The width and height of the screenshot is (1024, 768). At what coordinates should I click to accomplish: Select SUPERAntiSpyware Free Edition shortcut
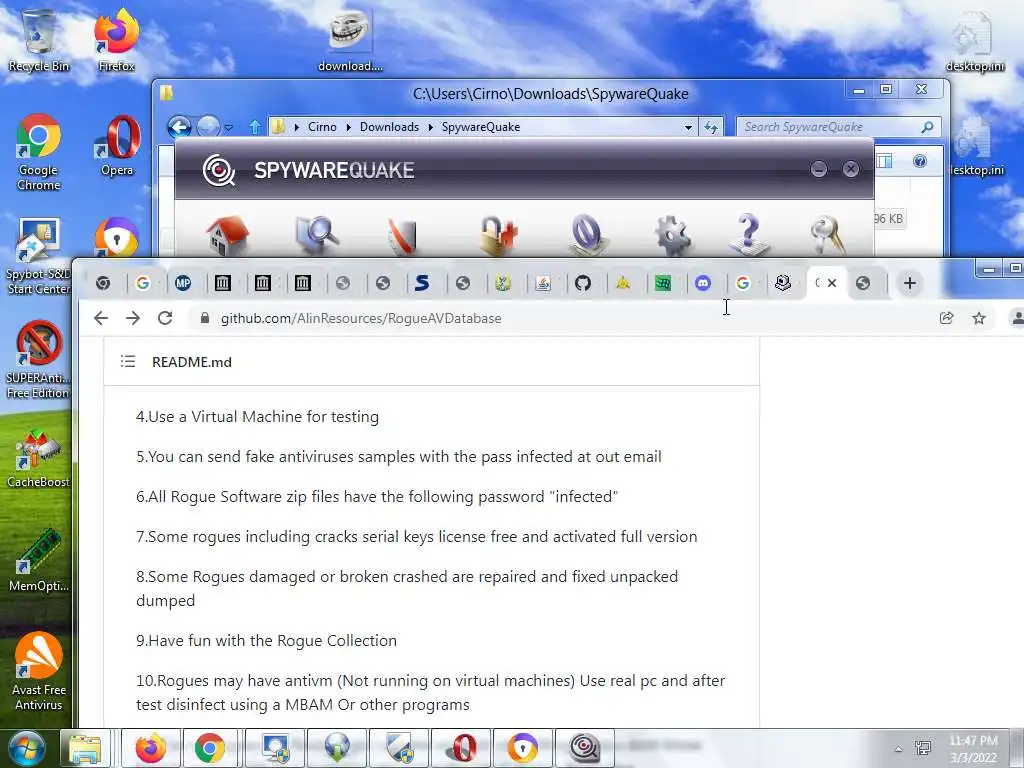coord(38,360)
